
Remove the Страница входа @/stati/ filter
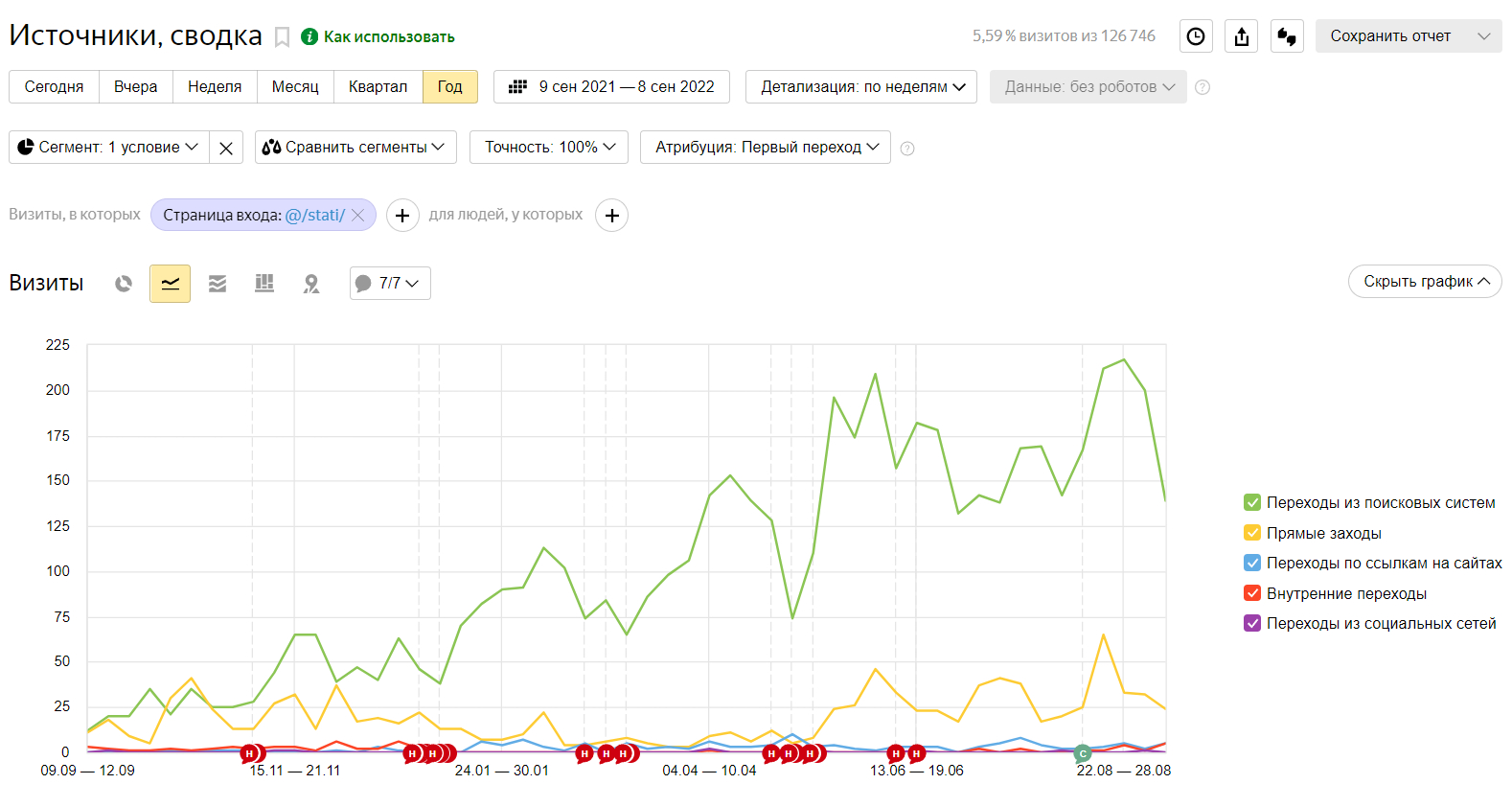pos(358,216)
